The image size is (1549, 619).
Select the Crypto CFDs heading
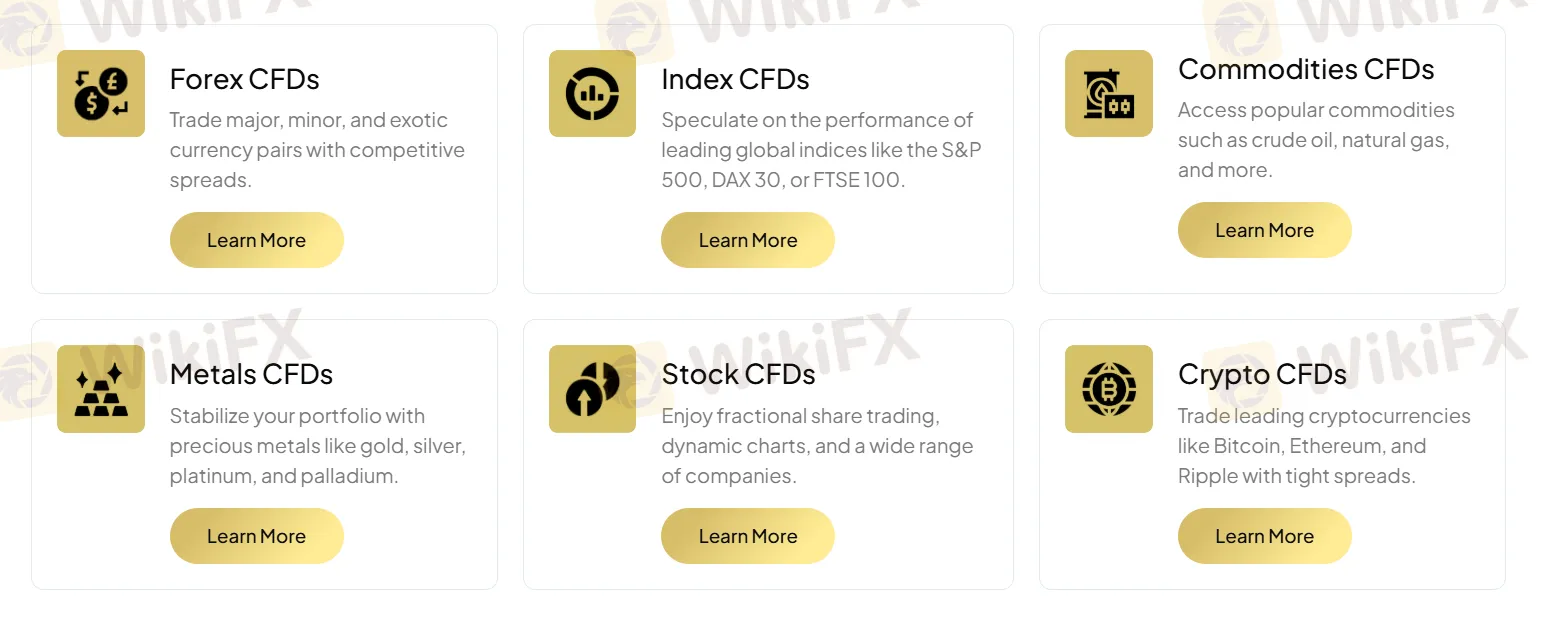click(1262, 374)
